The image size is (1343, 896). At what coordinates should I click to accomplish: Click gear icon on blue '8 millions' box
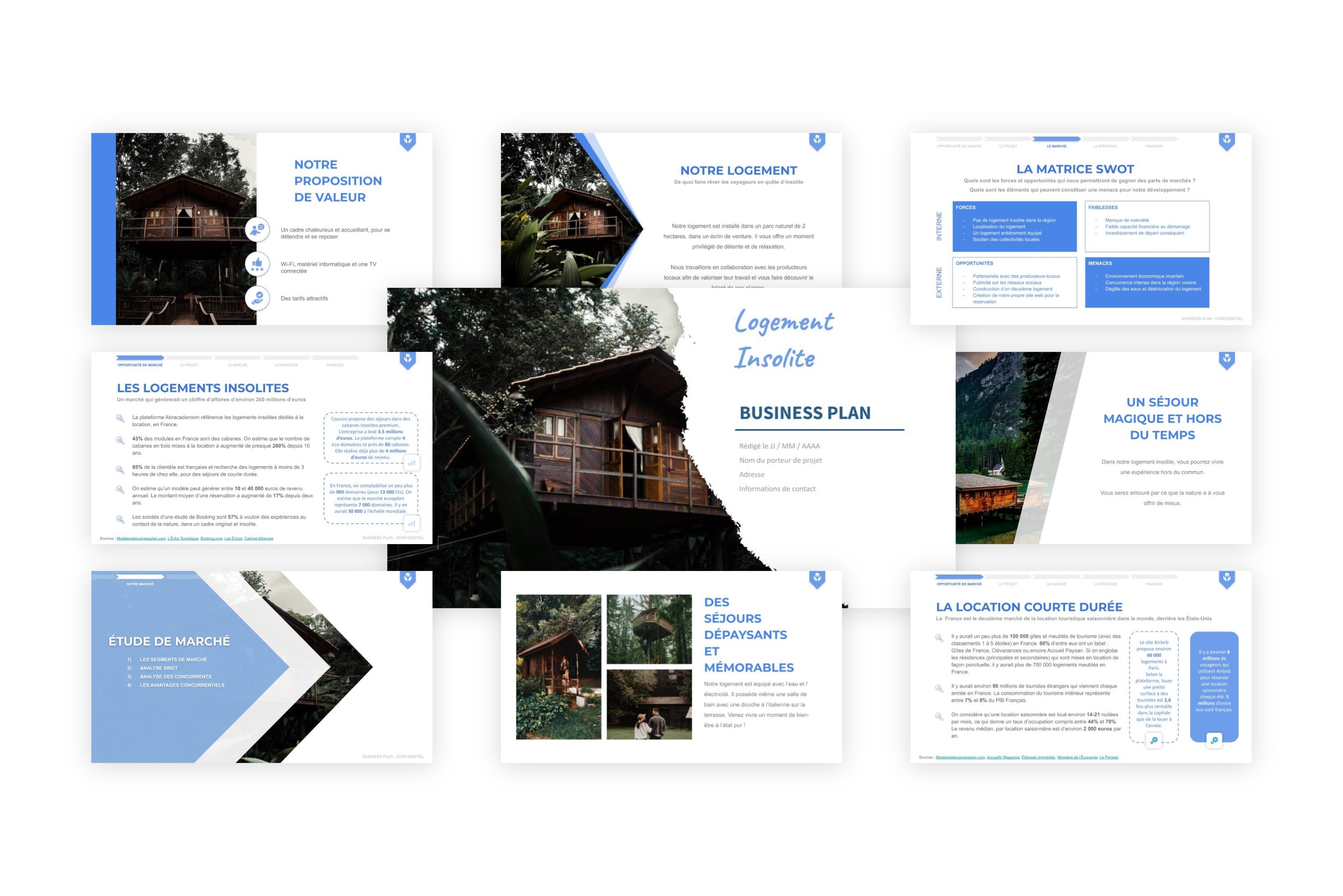[1214, 741]
